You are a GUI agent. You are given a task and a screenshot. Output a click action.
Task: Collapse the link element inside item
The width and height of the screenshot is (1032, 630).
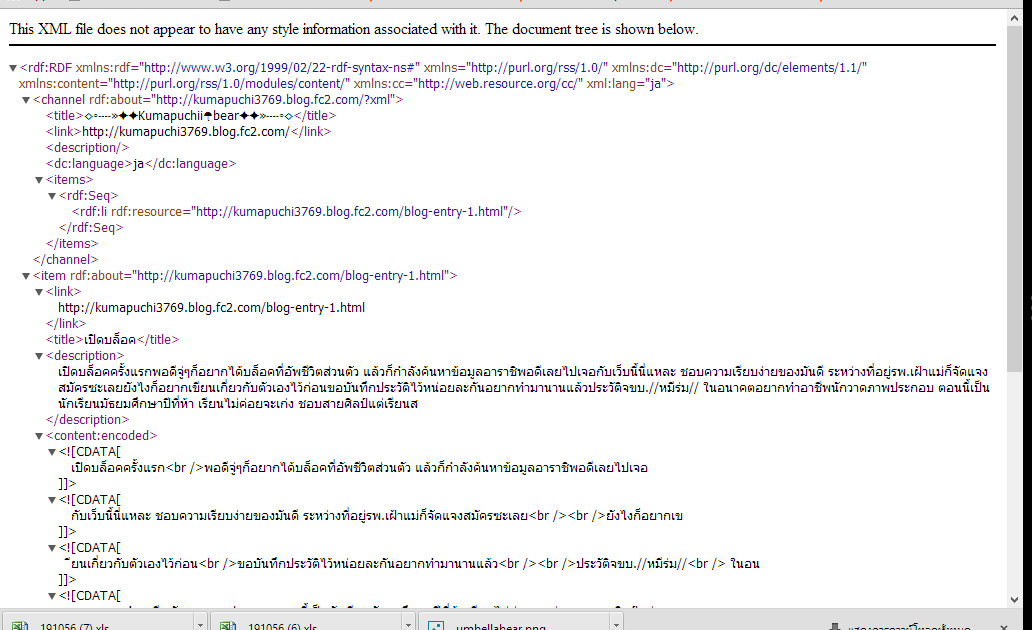pyautogui.click(x=39, y=292)
